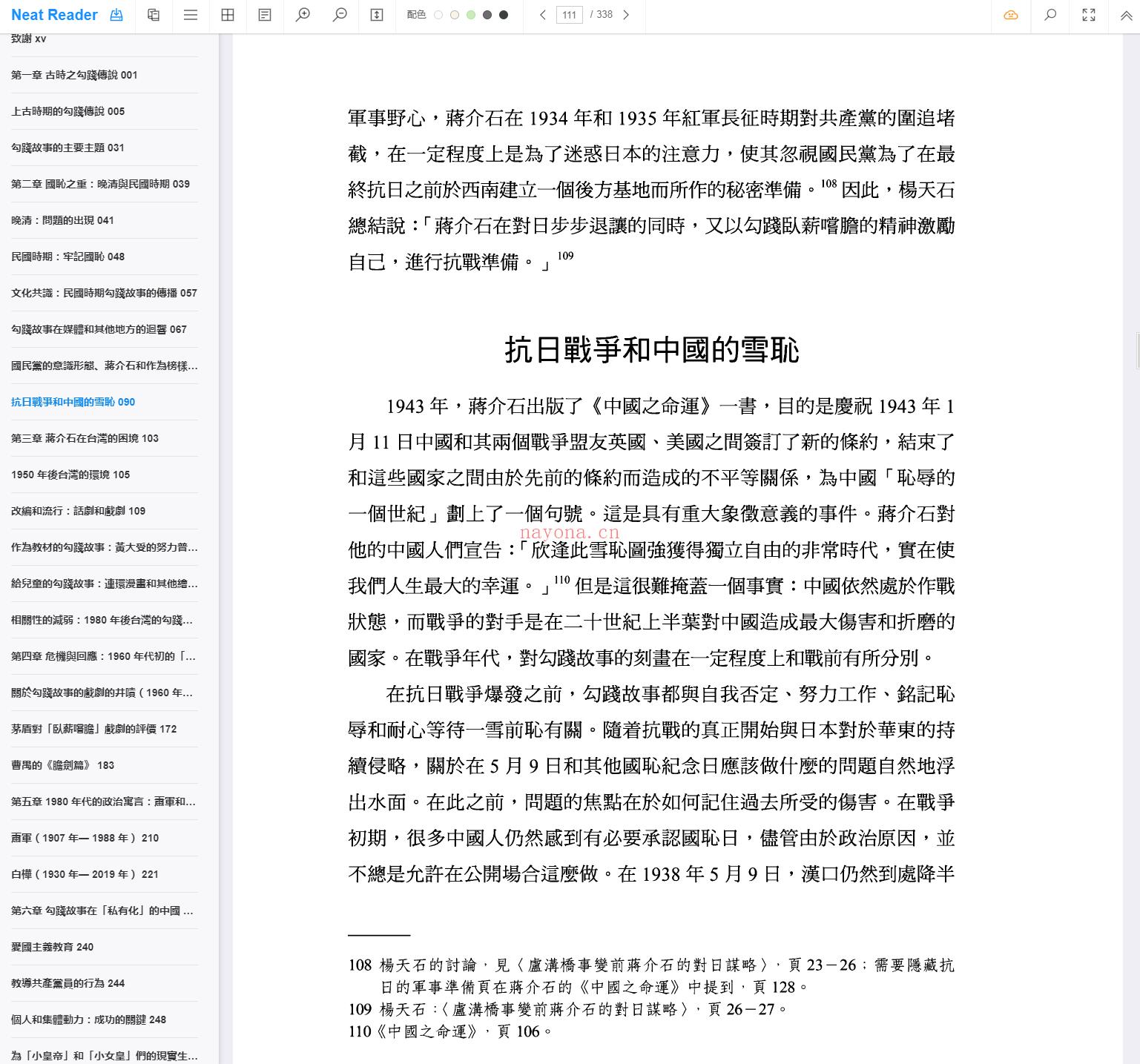Click footnote 110《中國之命運》頁 106
Image resolution: width=1140 pixels, height=1064 pixels.
pos(450,1031)
